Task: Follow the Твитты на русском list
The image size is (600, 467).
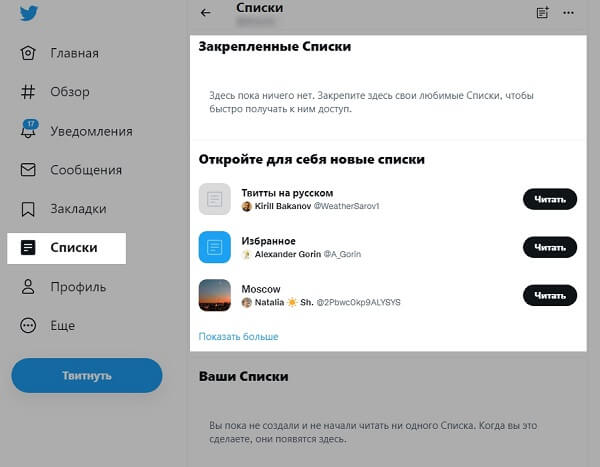Action: coord(550,199)
